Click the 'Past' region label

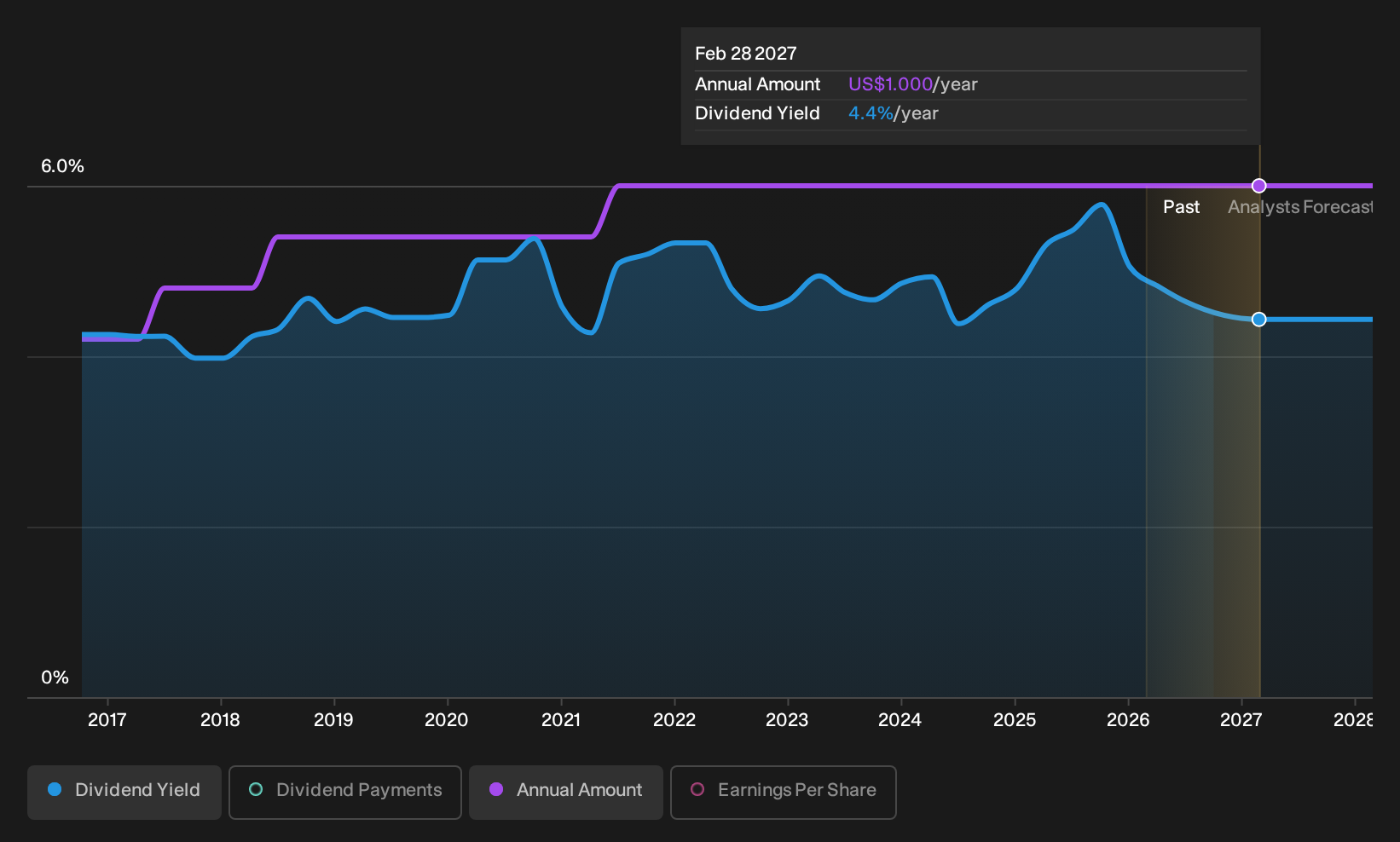1181,207
